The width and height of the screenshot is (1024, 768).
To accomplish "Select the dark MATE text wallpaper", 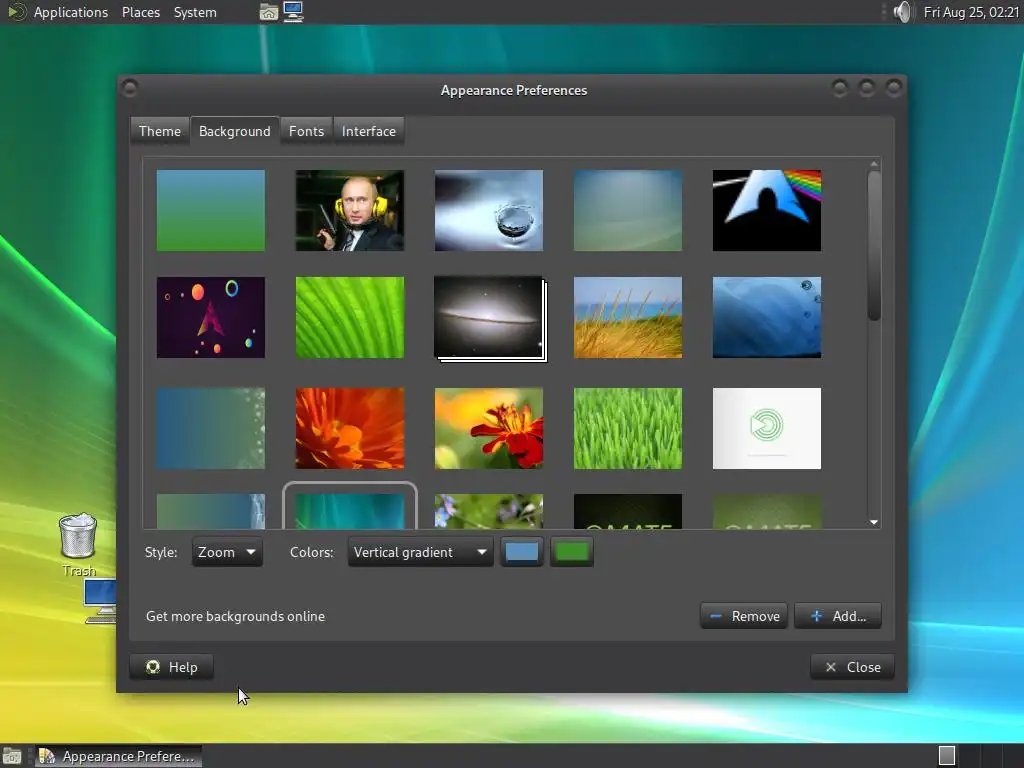I will click(628, 511).
